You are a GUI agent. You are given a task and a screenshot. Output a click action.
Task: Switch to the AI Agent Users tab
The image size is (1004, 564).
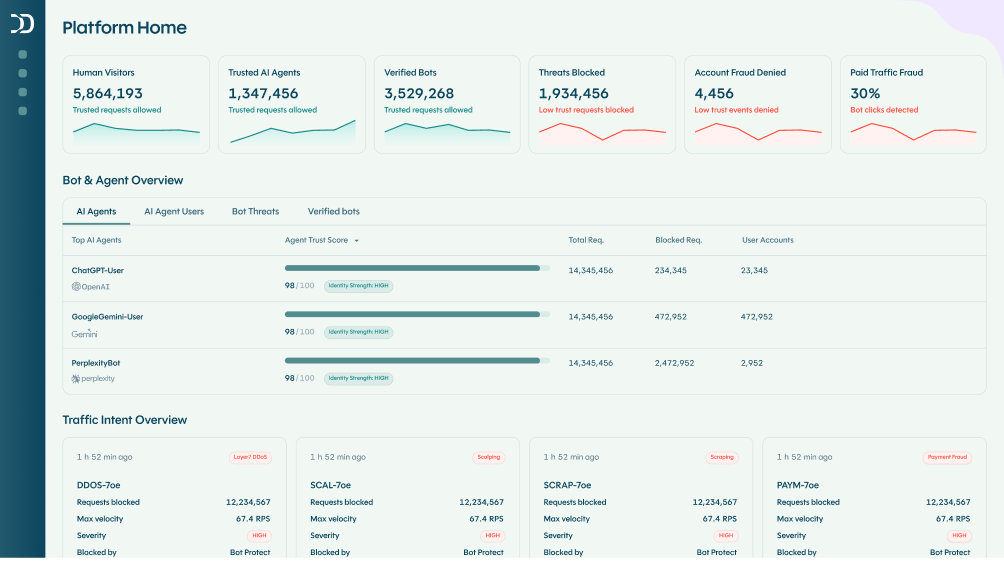point(174,211)
